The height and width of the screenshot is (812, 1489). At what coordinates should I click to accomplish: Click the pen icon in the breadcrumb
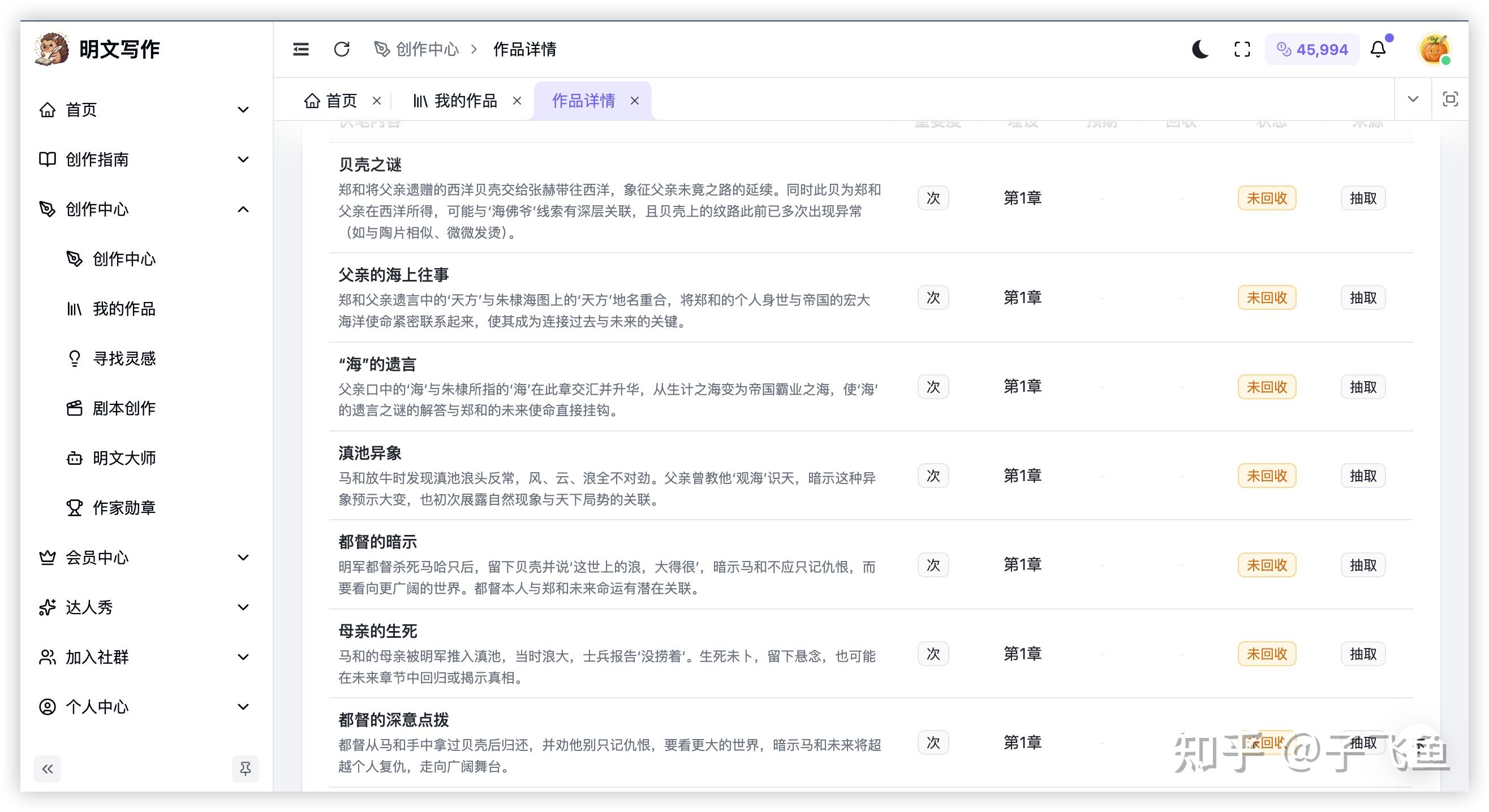[382, 49]
